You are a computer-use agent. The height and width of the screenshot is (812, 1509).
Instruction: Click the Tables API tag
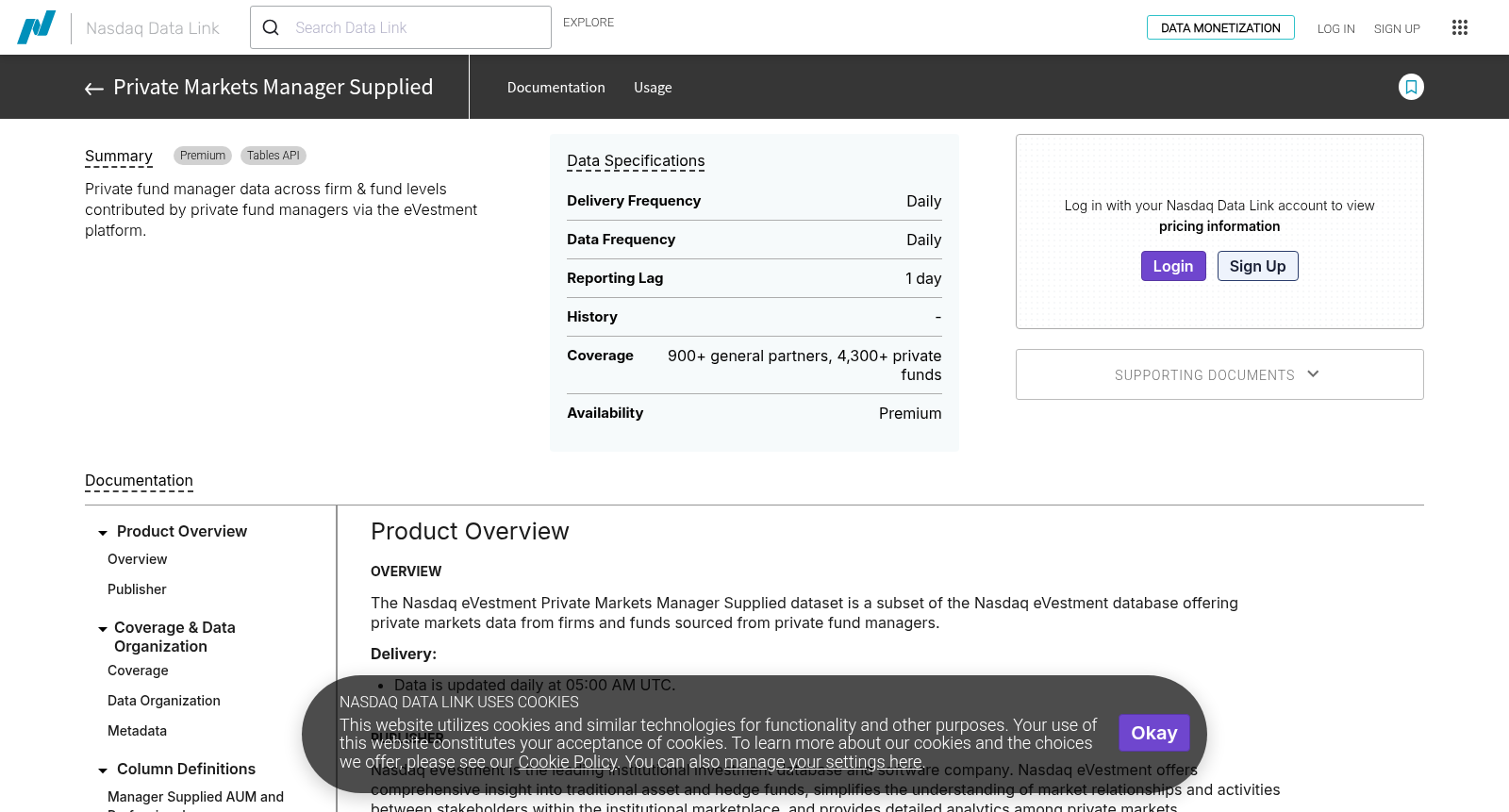tap(274, 156)
